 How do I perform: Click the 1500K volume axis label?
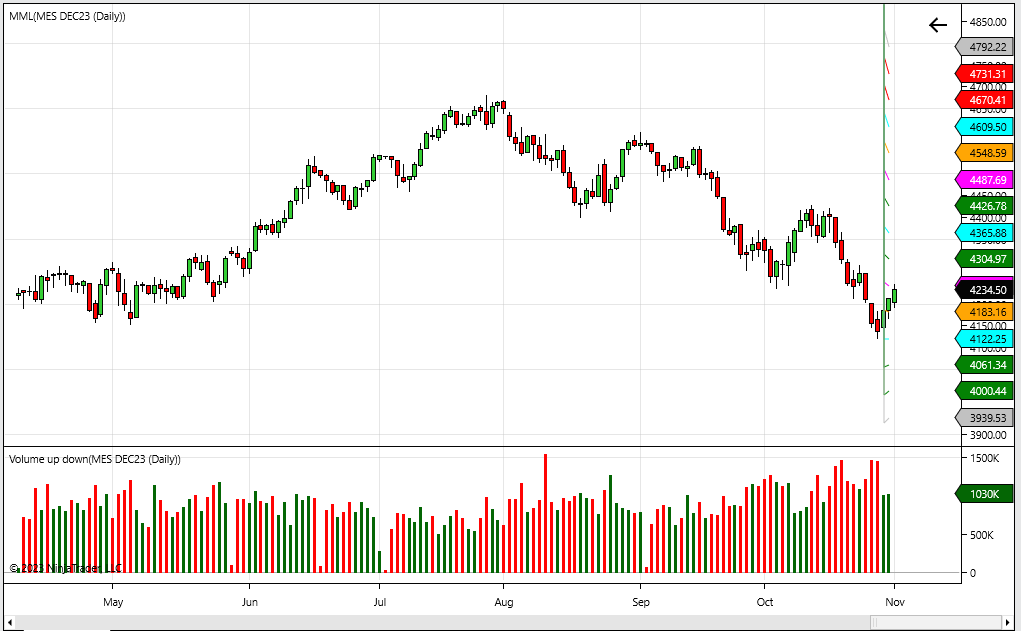click(985, 458)
